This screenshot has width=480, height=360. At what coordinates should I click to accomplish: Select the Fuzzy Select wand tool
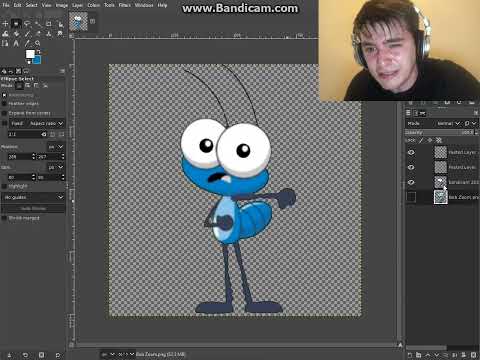[x=38, y=24]
